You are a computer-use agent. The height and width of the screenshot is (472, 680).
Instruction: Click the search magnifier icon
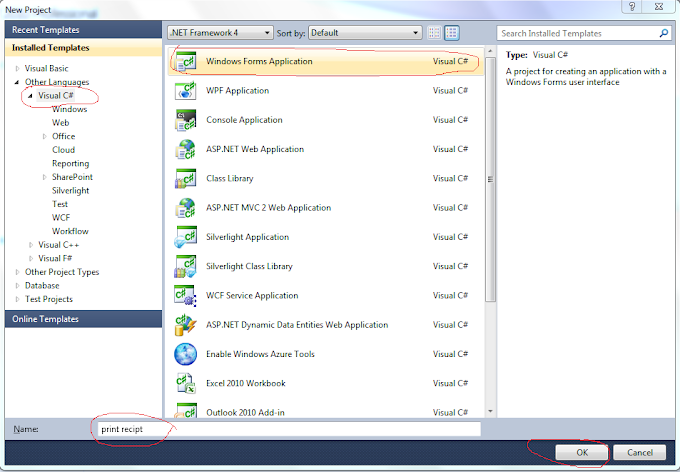664,33
